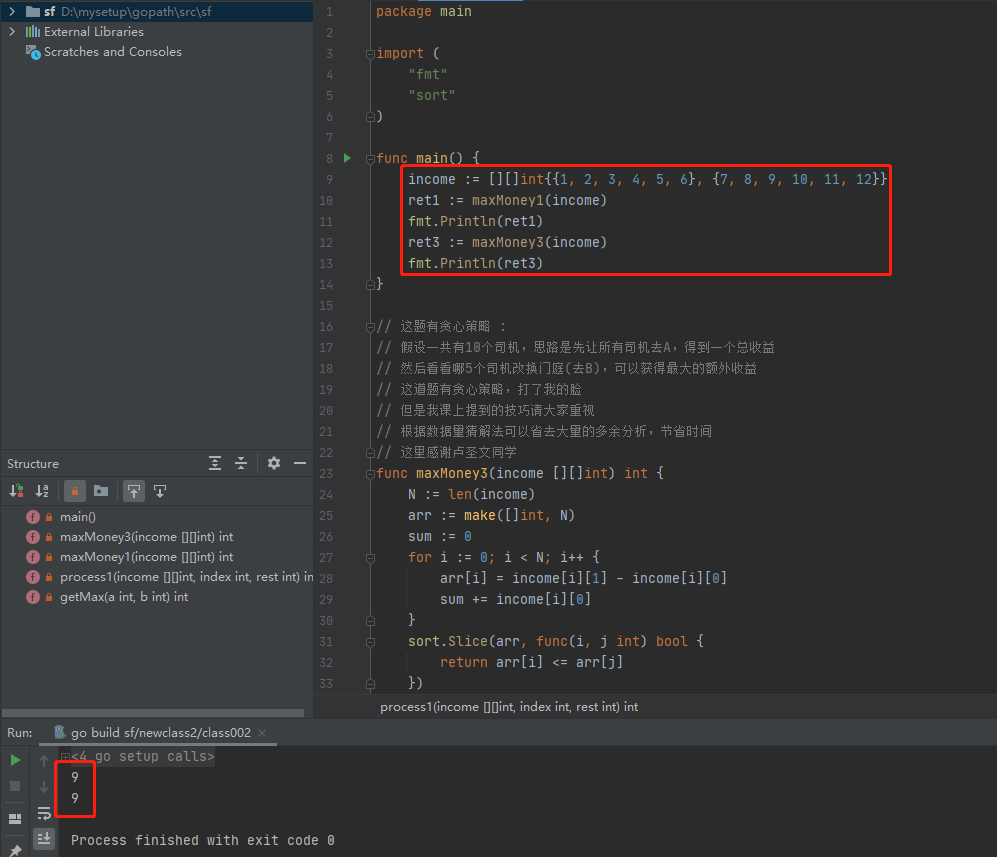Expand External Libraries node
The width and height of the screenshot is (997, 857).
click(x=11, y=31)
